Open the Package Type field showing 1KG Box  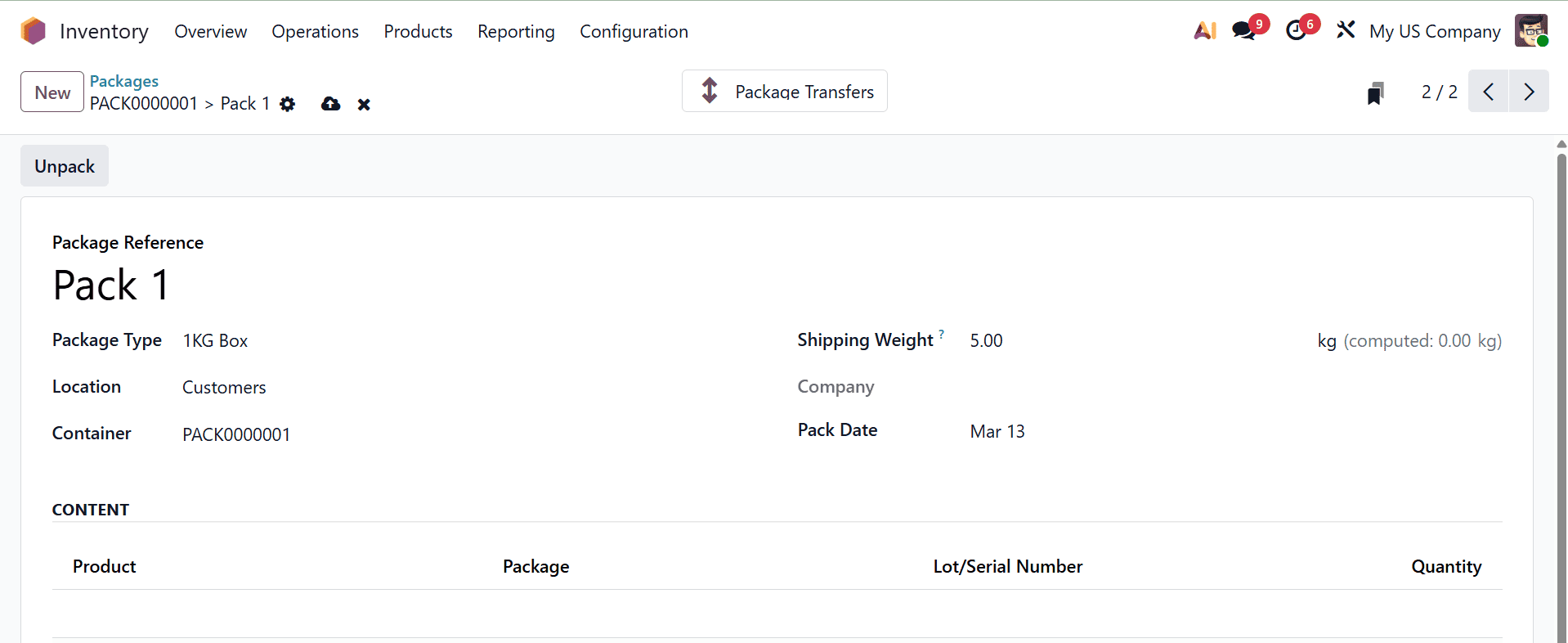point(215,340)
